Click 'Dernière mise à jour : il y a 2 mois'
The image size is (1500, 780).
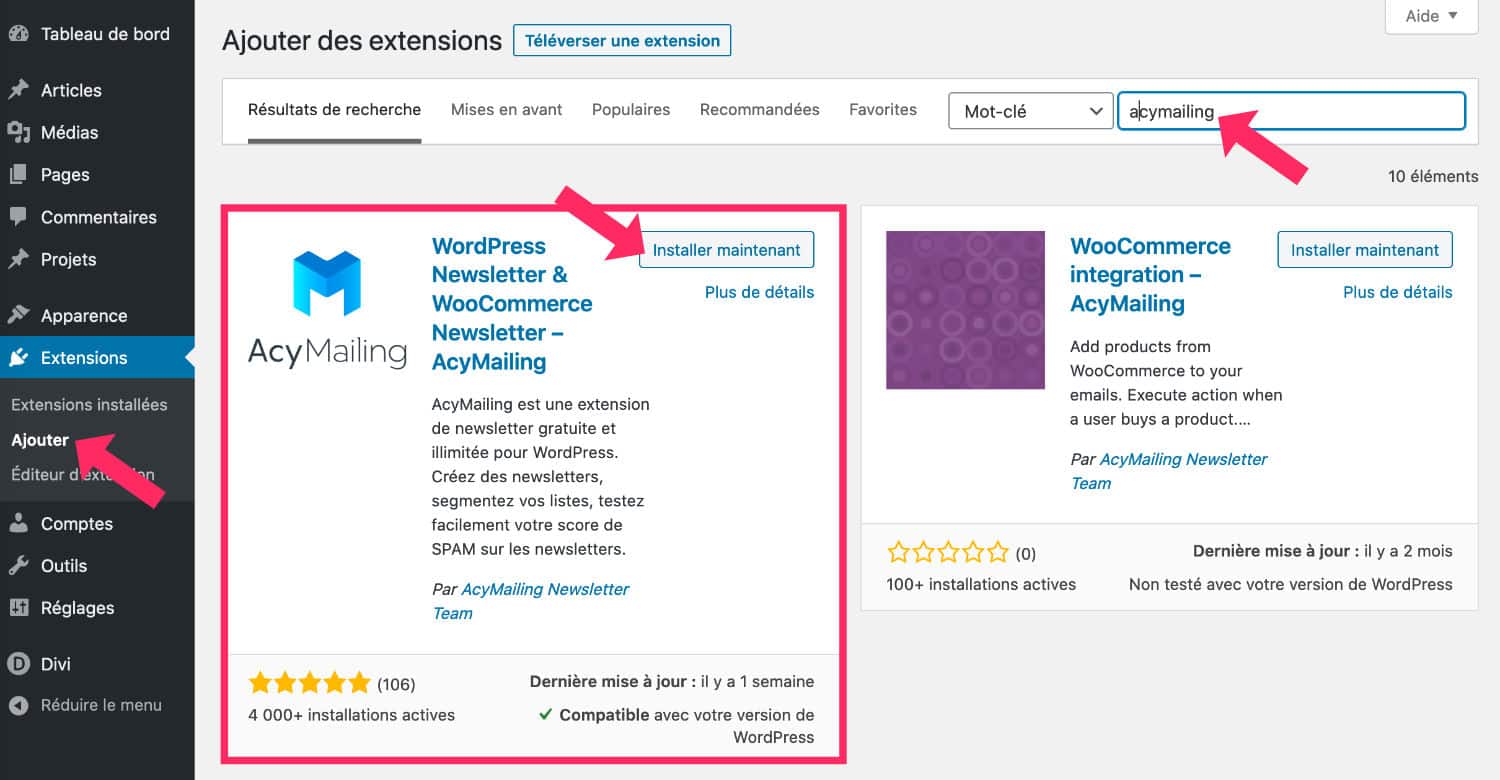click(1322, 551)
